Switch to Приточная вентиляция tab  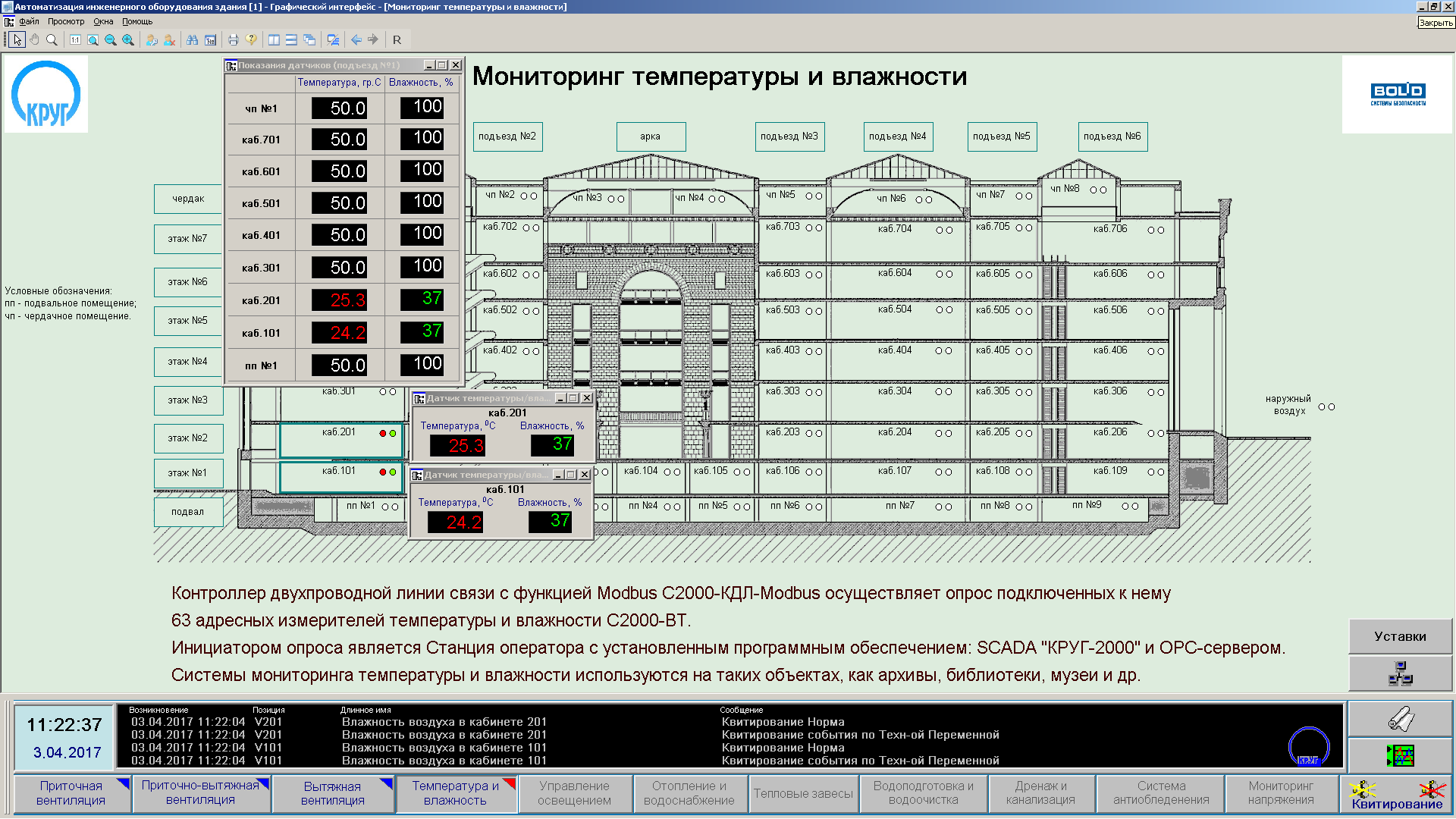71,793
